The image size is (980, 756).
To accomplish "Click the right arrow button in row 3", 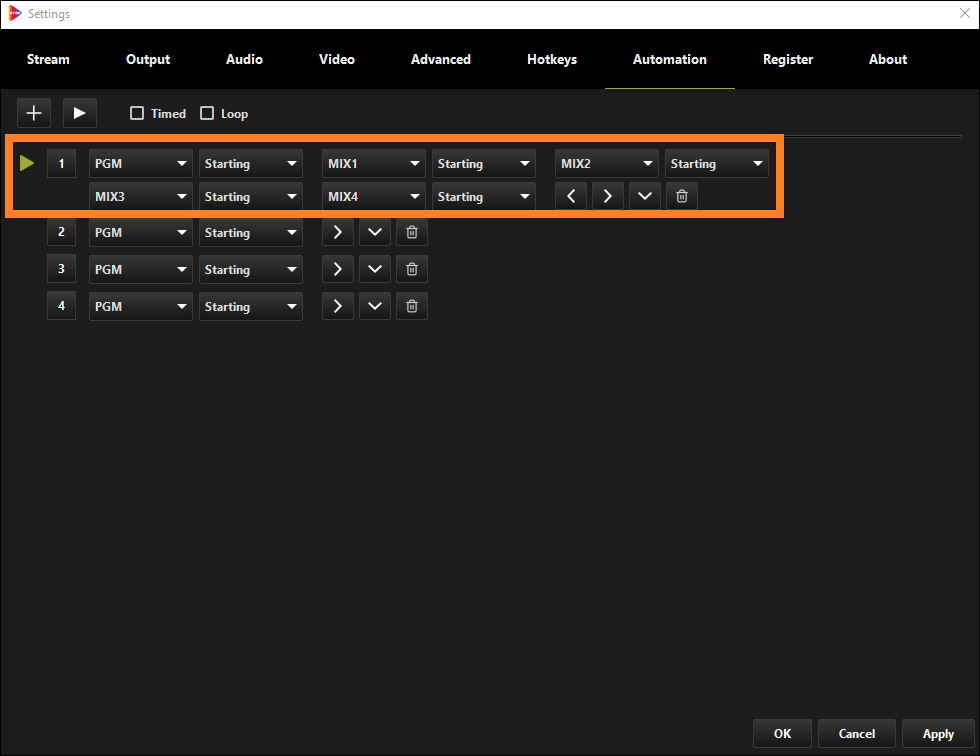I will click(337, 269).
